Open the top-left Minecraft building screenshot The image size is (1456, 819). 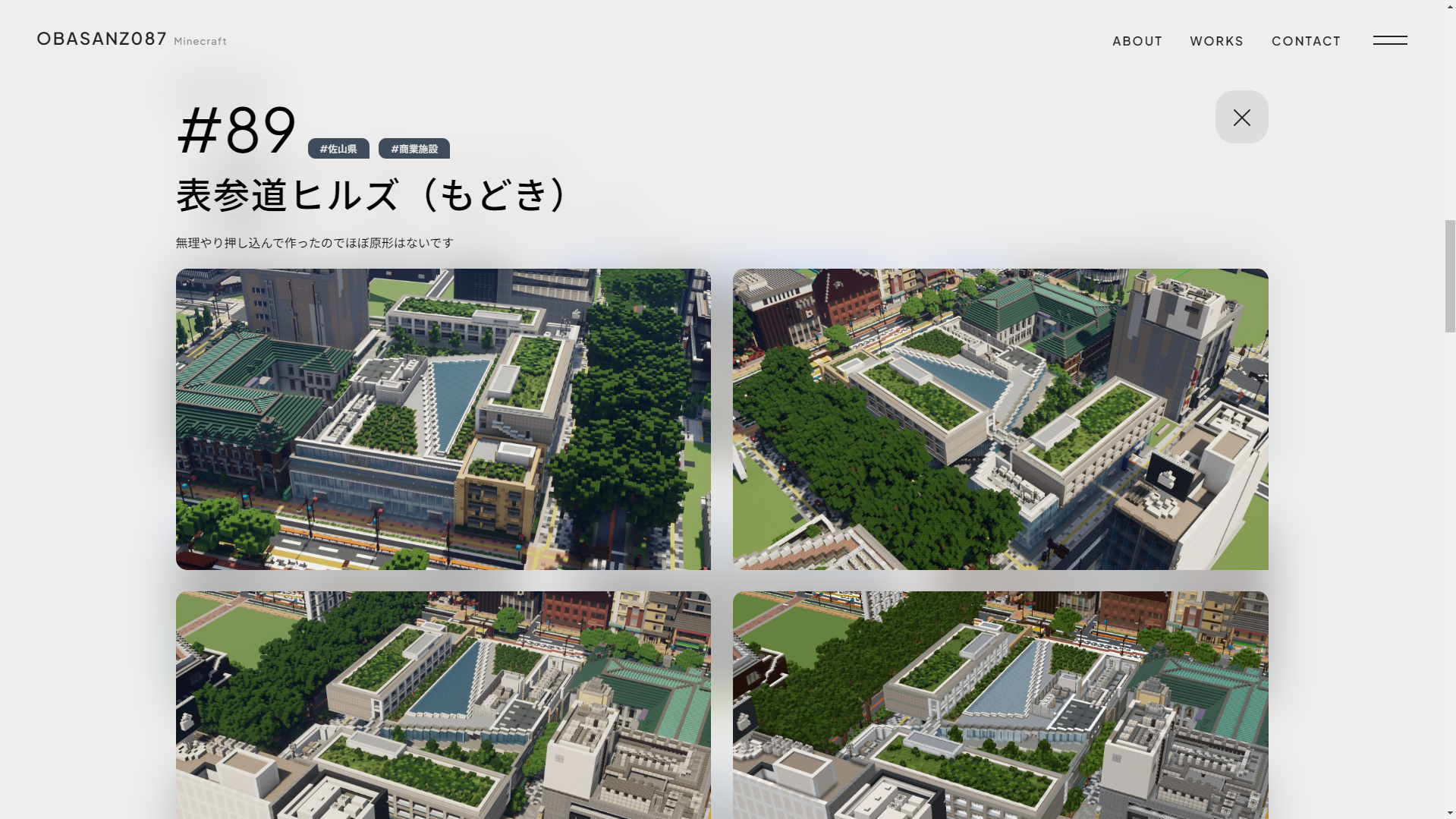pyautogui.click(x=443, y=419)
